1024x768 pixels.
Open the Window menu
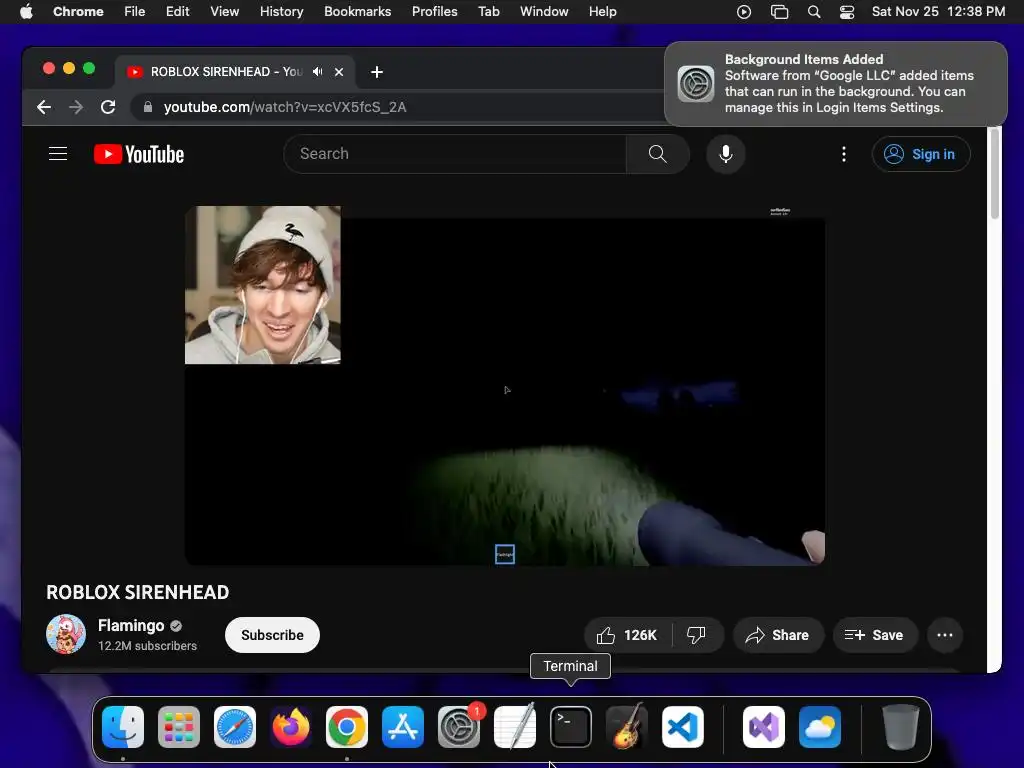click(x=544, y=12)
